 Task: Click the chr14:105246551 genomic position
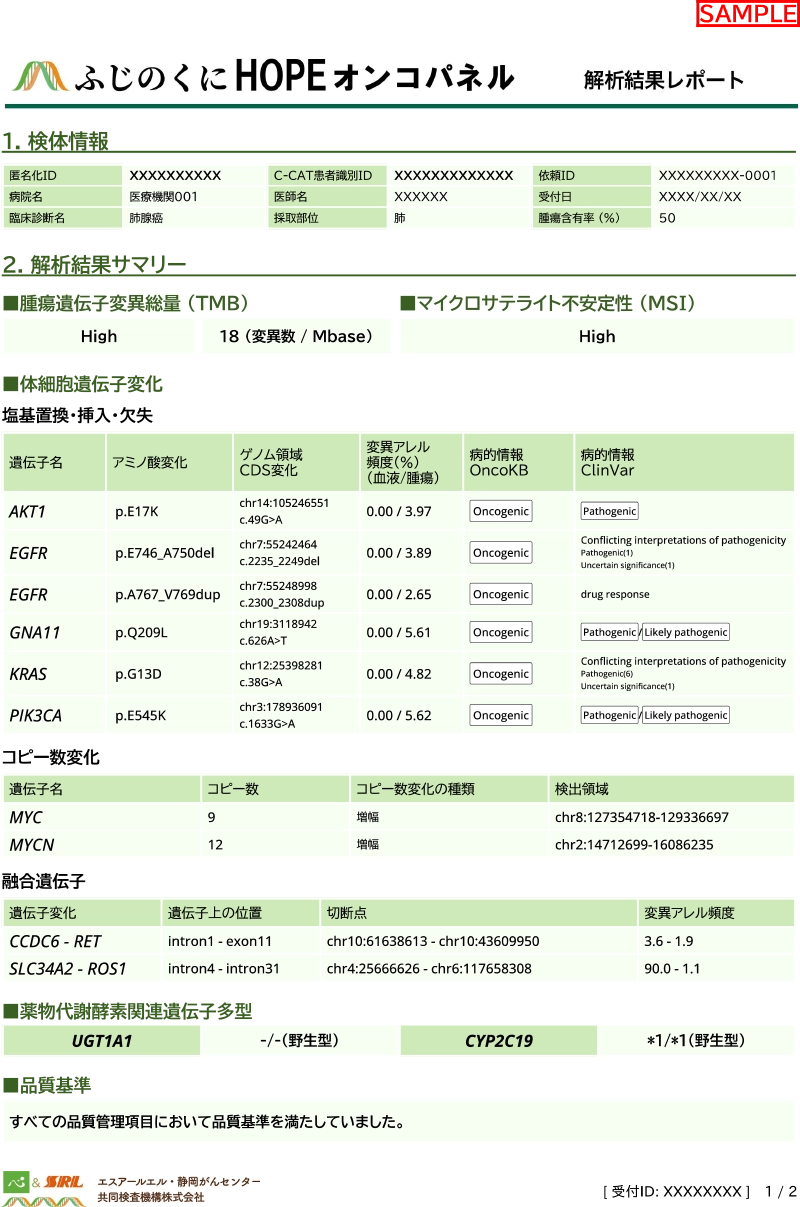pos(284,503)
